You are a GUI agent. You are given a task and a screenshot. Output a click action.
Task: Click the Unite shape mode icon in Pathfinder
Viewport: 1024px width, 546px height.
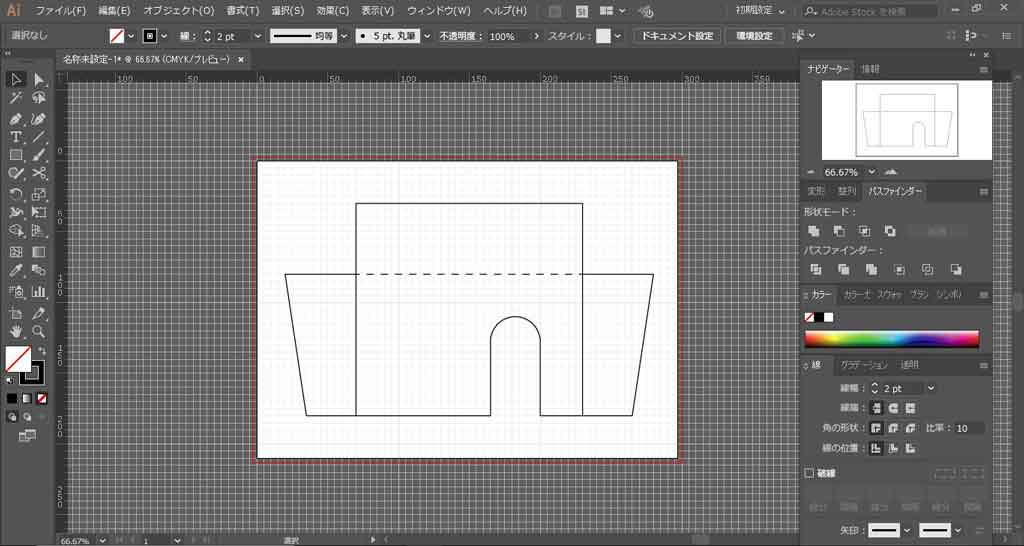pos(814,231)
